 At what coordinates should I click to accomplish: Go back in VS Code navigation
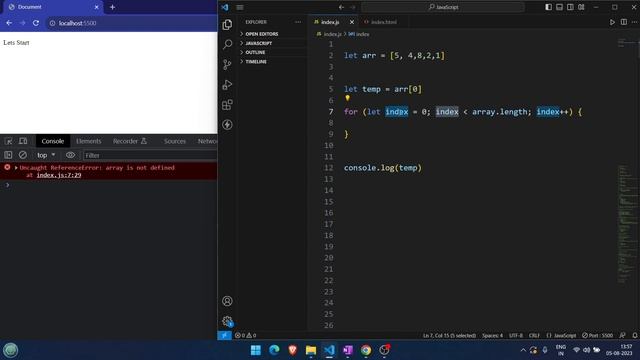point(341,7)
